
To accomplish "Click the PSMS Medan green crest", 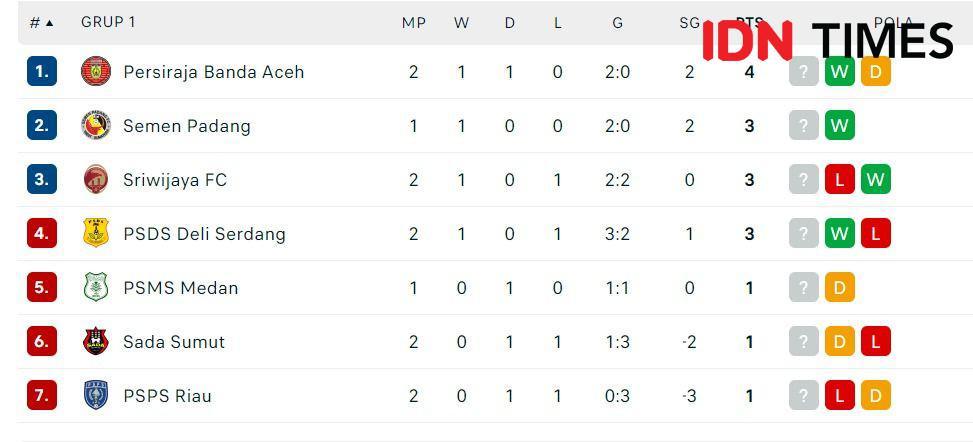I will point(96,287).
